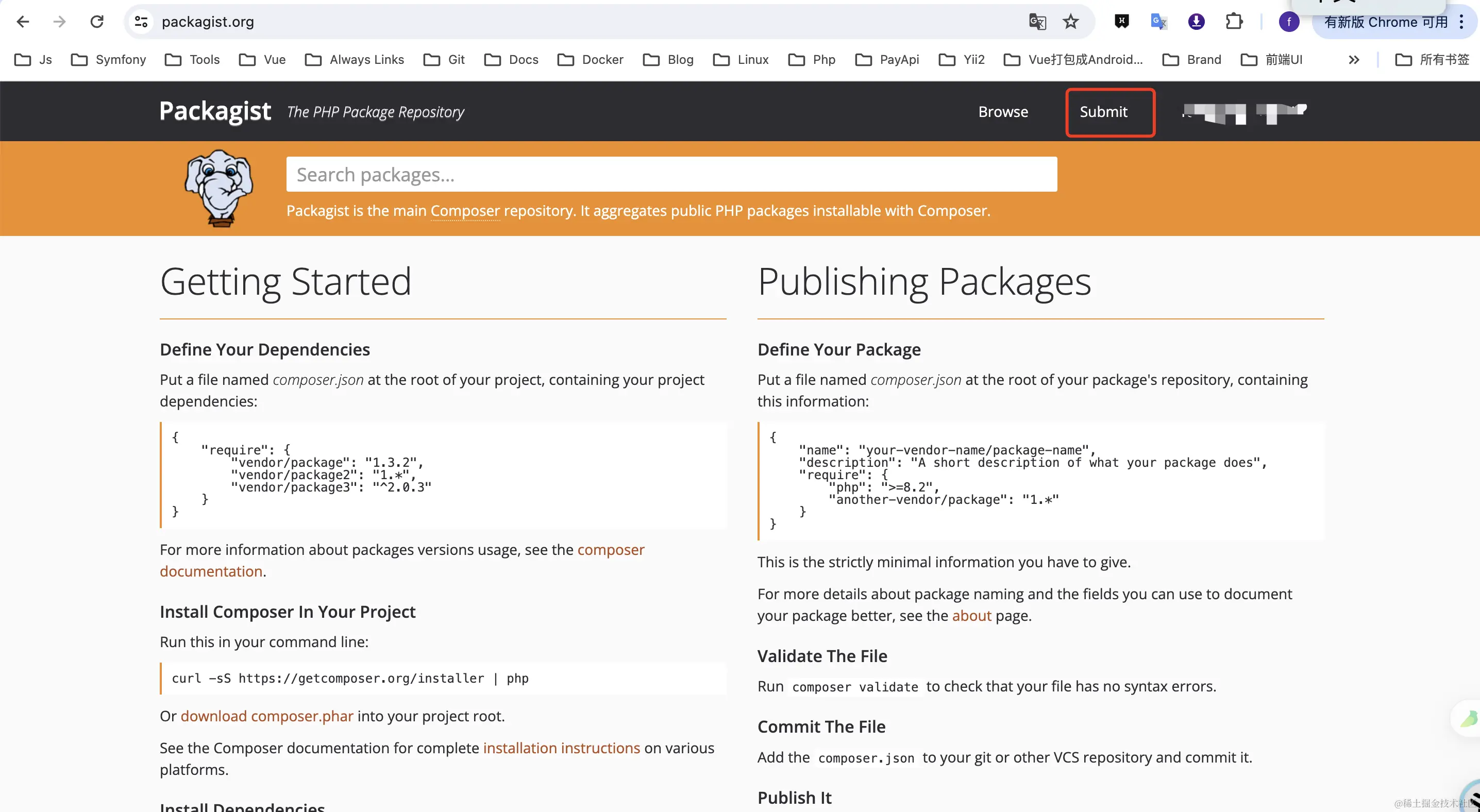Open the Docker bookmarks folder
Screen dimensions: 1480x812
(591, 60)
